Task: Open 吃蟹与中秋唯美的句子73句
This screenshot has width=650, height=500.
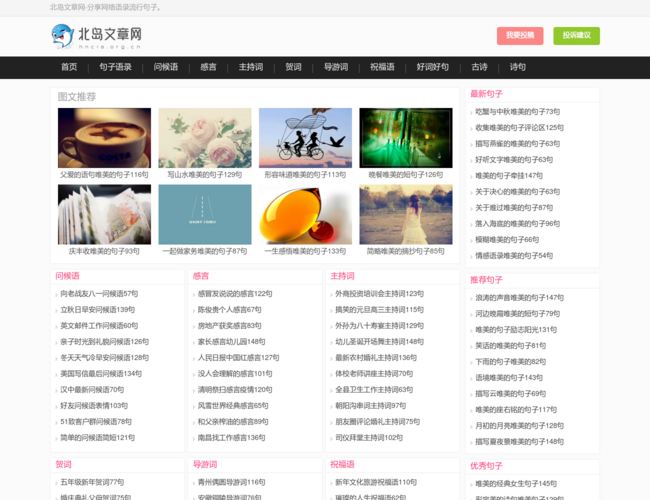Action: (517, 112)
